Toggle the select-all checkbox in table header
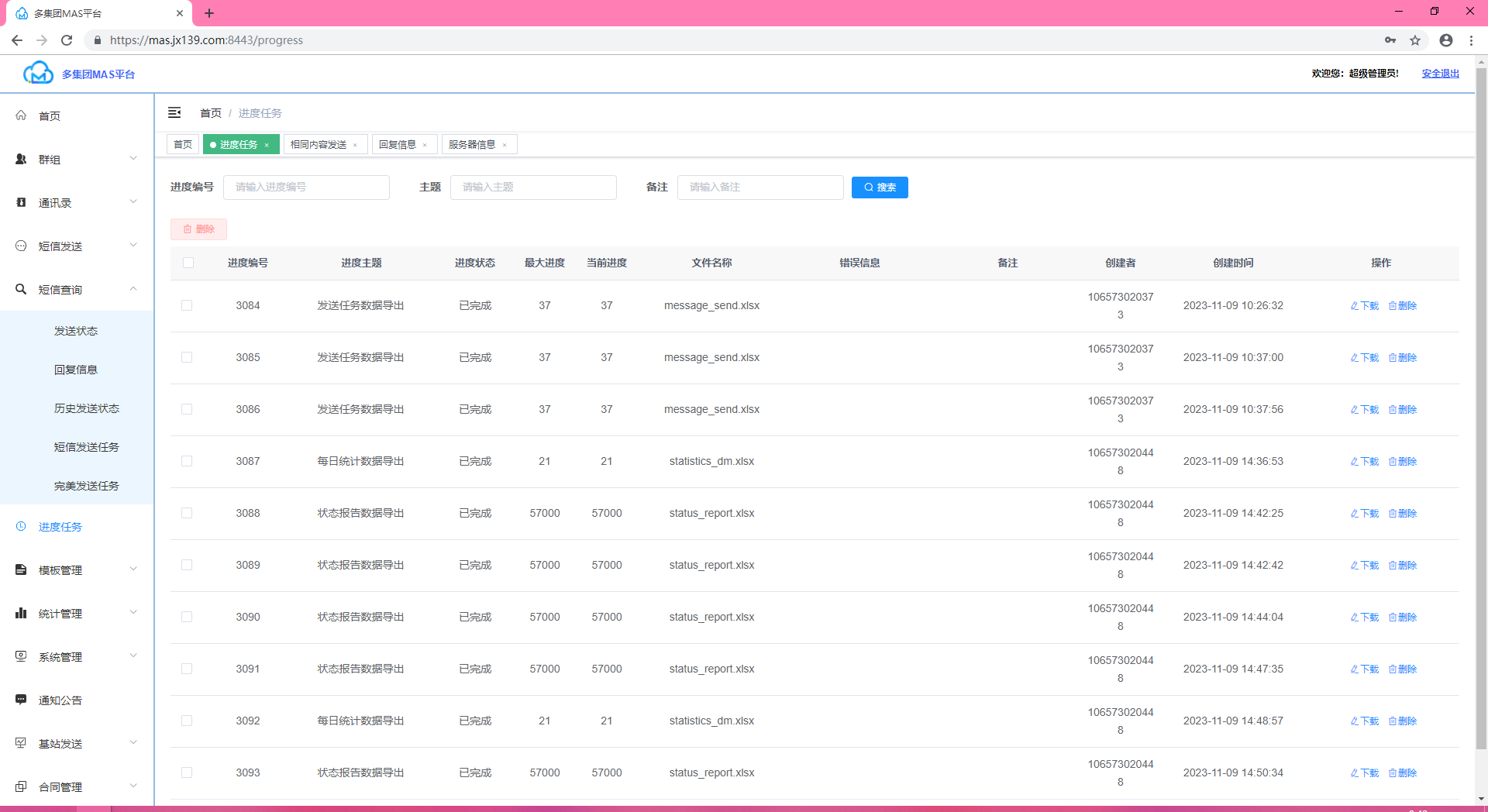Viewport: 1488px width, 812px height. (188, 263)
